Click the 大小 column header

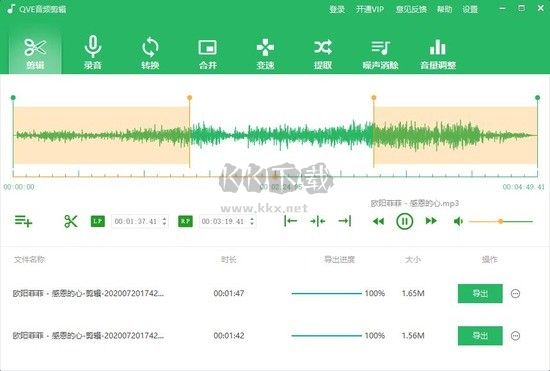(413, 259)
